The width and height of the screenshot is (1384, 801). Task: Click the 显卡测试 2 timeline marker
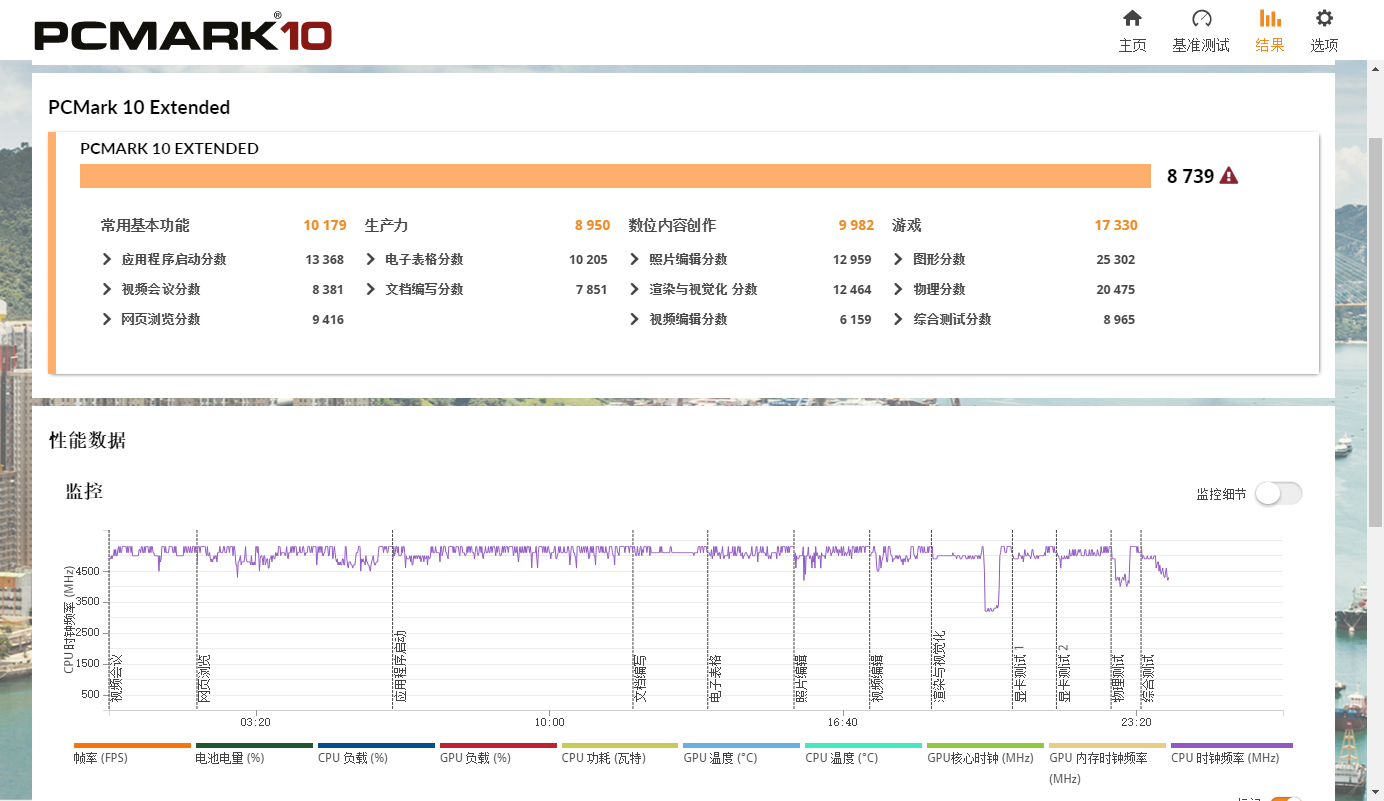pyautogui.click(x=1064, y=673)
